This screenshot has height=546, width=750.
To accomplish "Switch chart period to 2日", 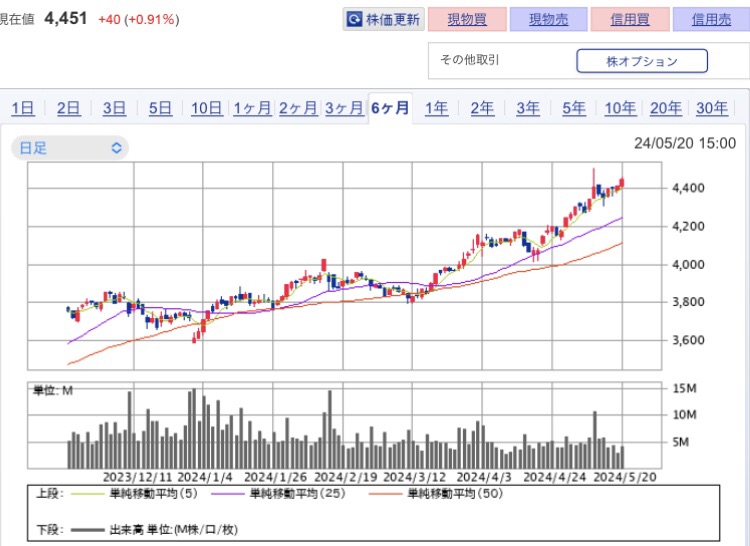I will click(x=68, y=108).
